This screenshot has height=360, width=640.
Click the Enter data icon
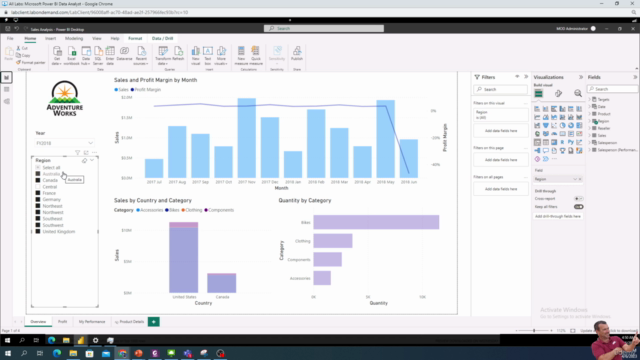click(x=110, y=56)
